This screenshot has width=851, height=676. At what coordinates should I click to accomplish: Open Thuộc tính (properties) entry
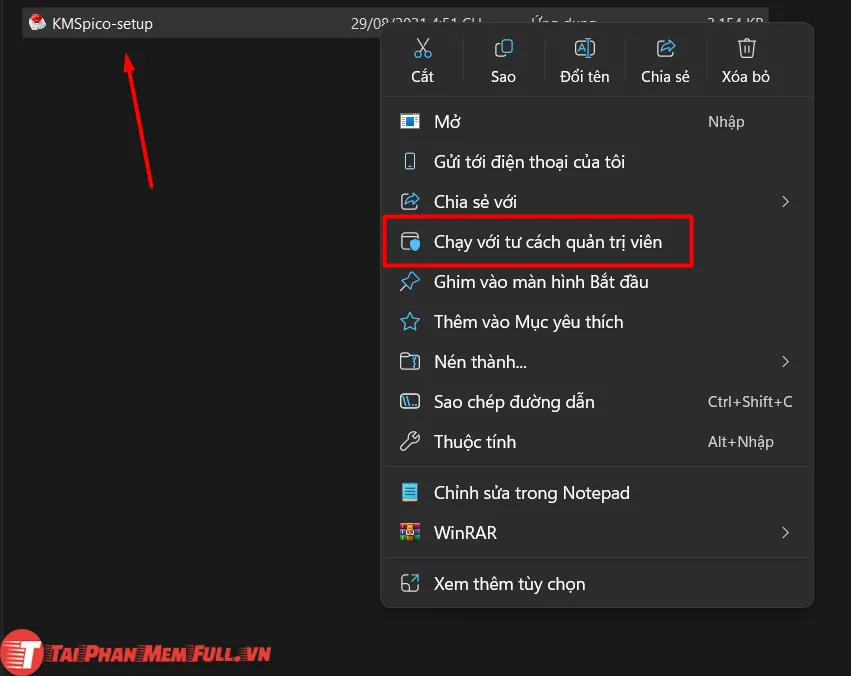click(x=474, y=442)
